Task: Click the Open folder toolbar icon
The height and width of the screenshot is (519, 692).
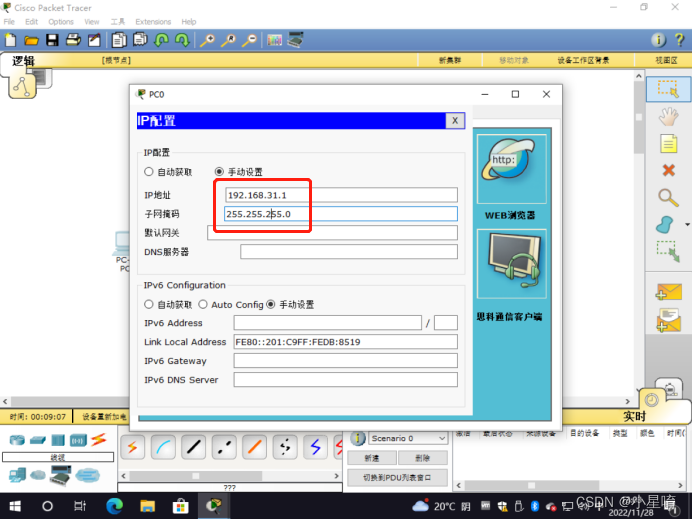Action: tap(31, 41)
